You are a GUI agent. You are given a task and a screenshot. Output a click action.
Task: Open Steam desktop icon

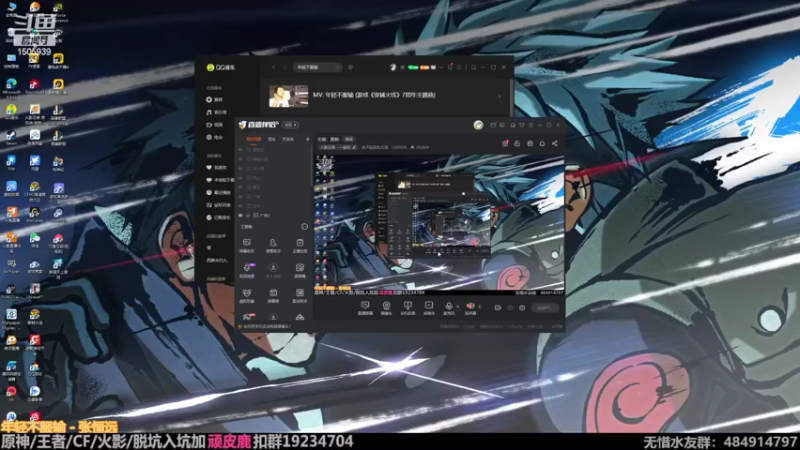pyautogui.click(x=11, y=137)
